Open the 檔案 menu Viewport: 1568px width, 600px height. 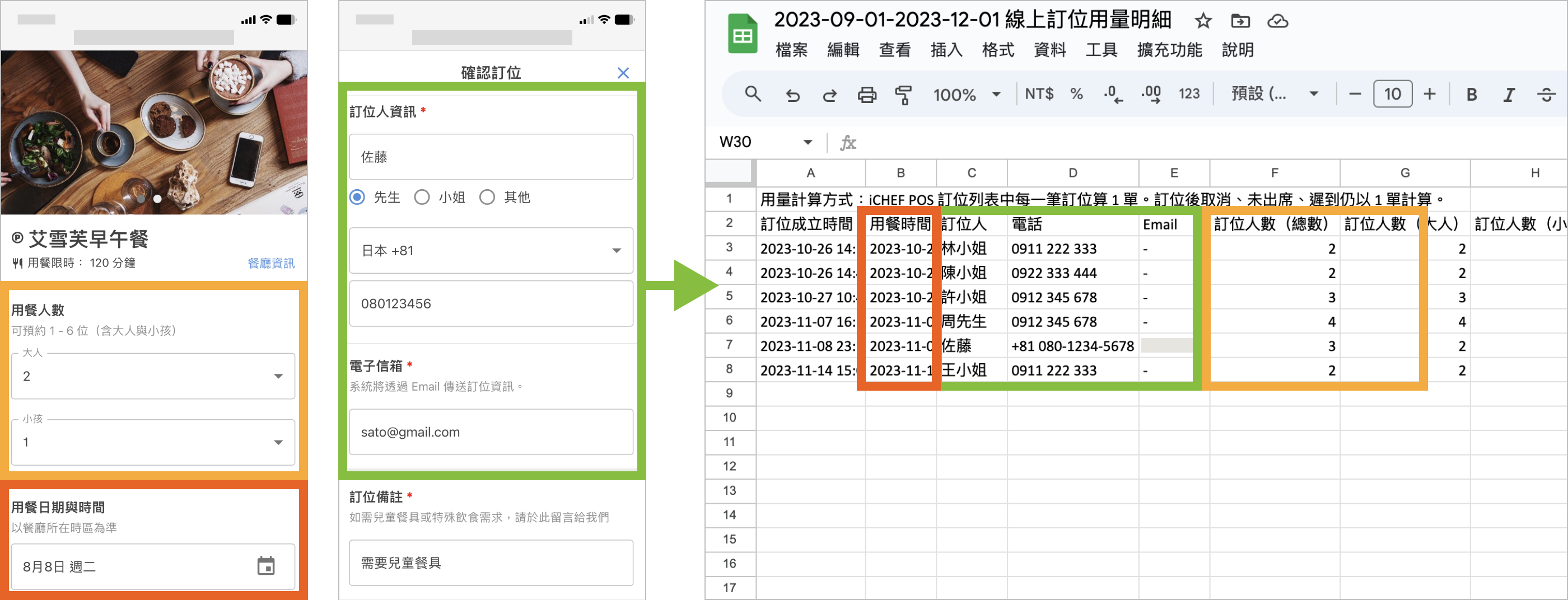click(x=791, y=50)
